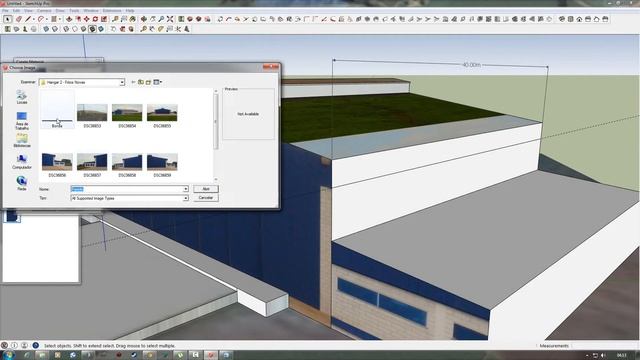The width and height of the screenshot is (640, 360).
Task: Select the Pan hand tool
Action: (x=153, y=19)
